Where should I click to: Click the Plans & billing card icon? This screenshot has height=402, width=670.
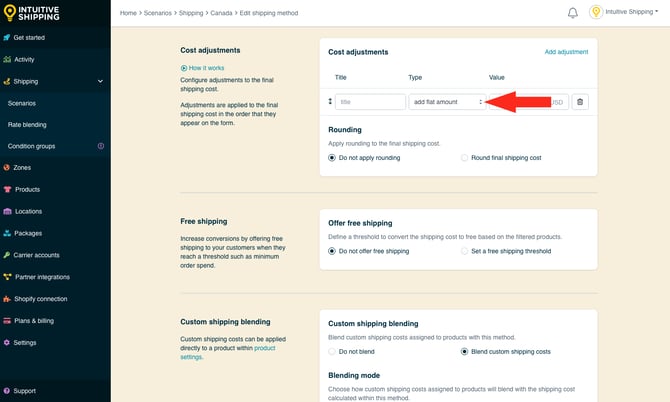[x=7, y=320]
